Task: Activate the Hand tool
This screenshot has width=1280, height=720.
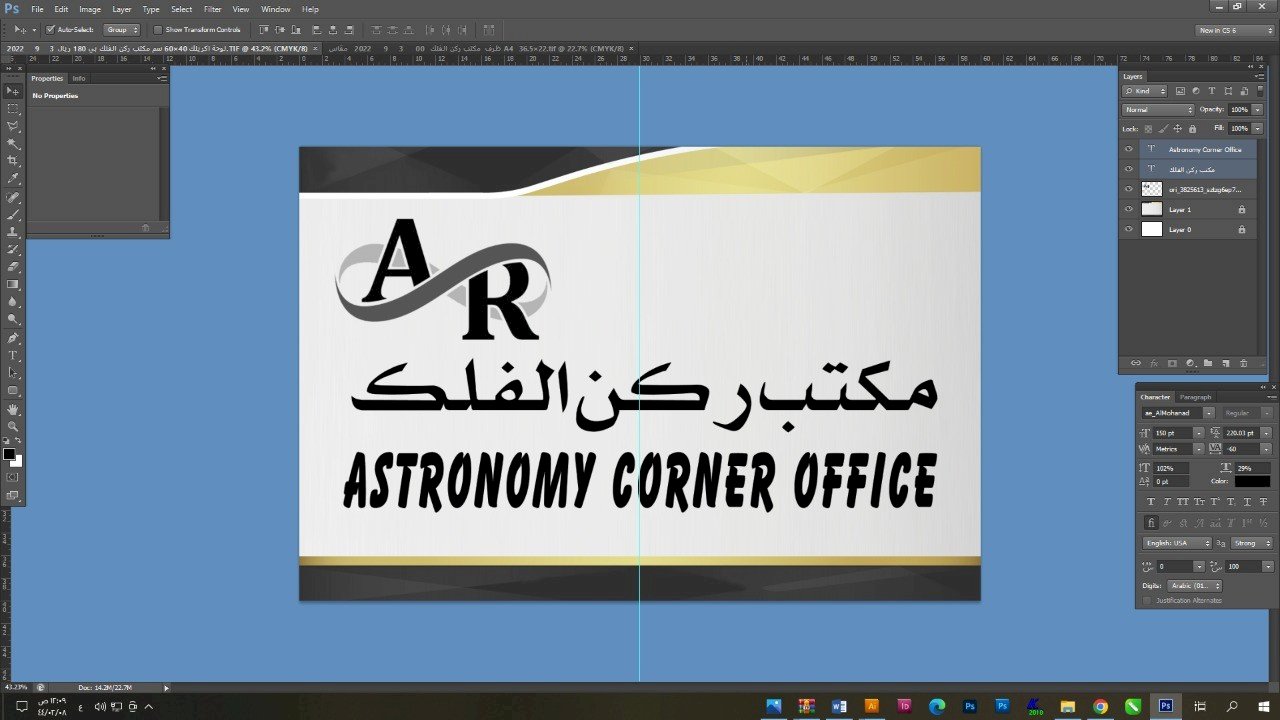Action: pos(13,409)
